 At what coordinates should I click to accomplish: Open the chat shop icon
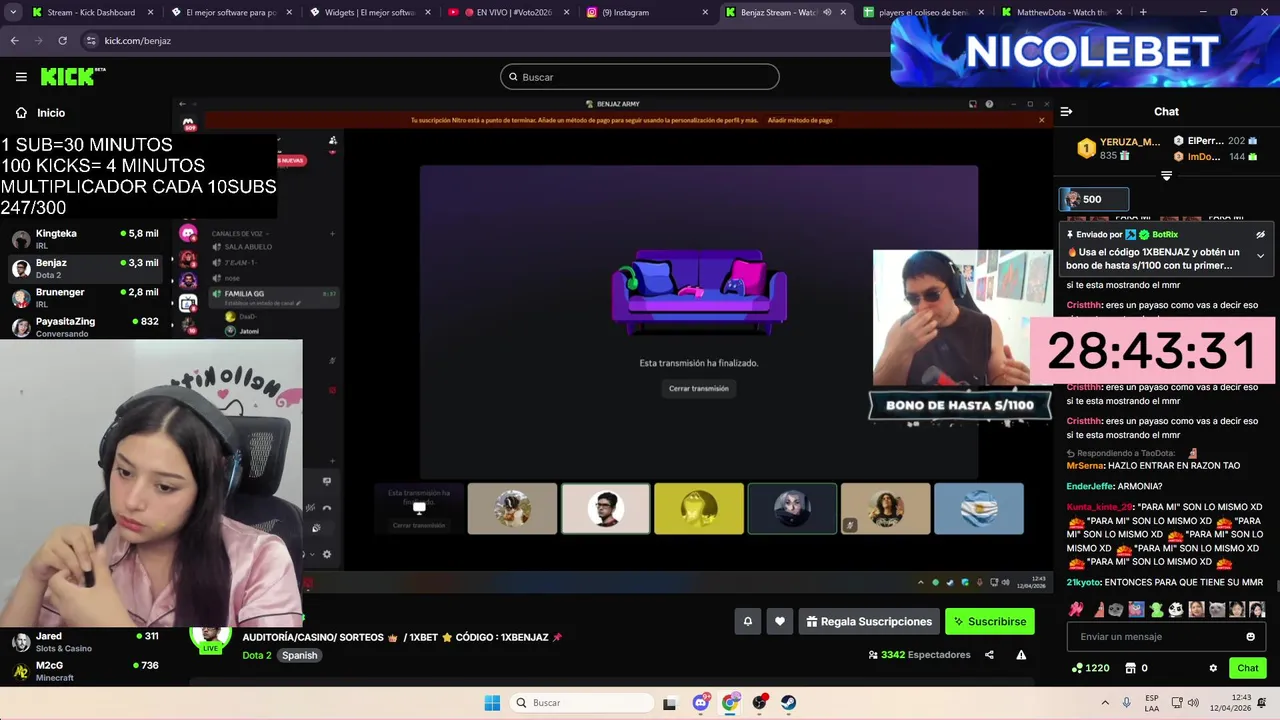pos(1131,668)
